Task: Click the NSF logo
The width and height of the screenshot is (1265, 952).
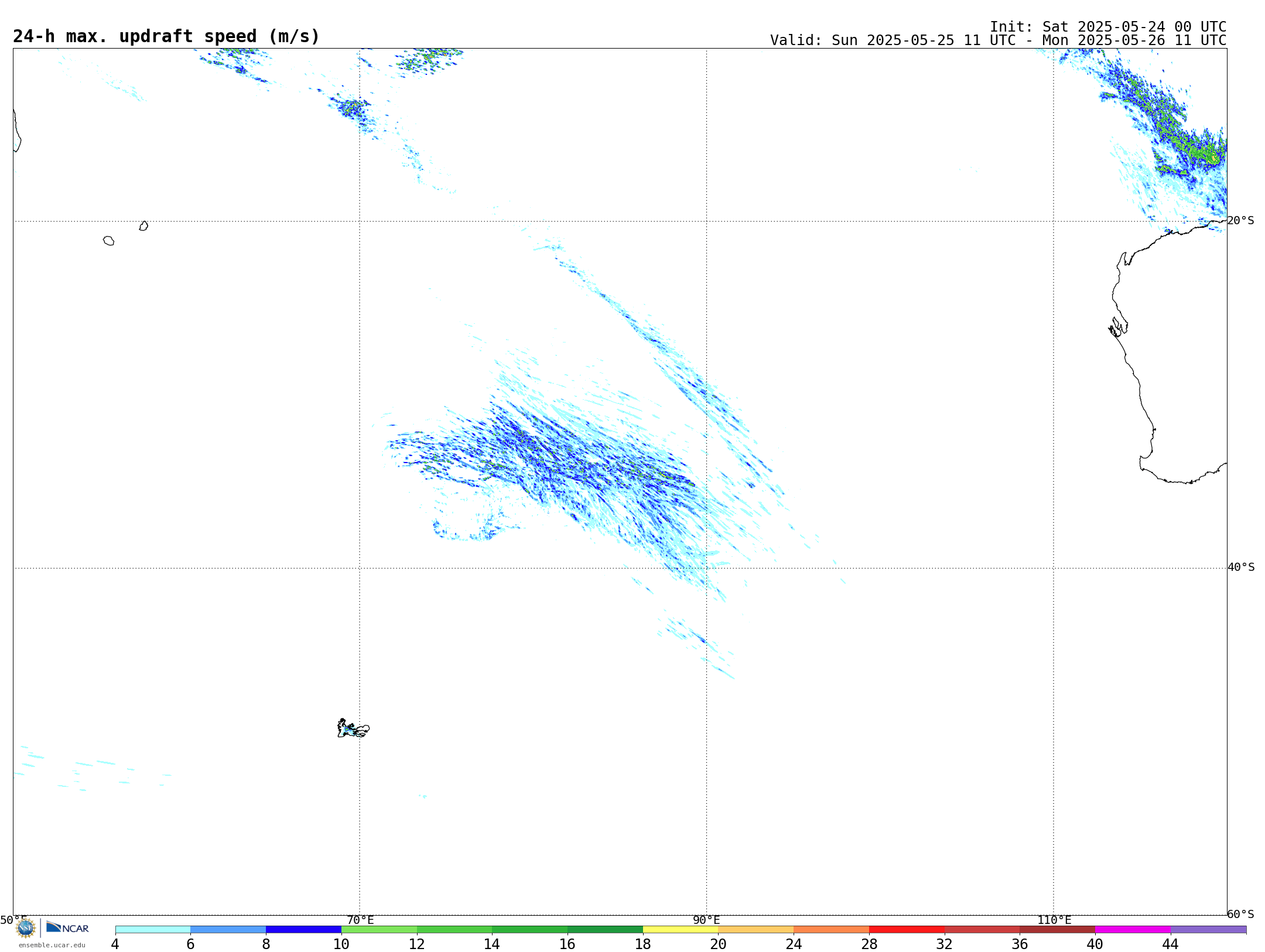Action: tap(26, 928)
